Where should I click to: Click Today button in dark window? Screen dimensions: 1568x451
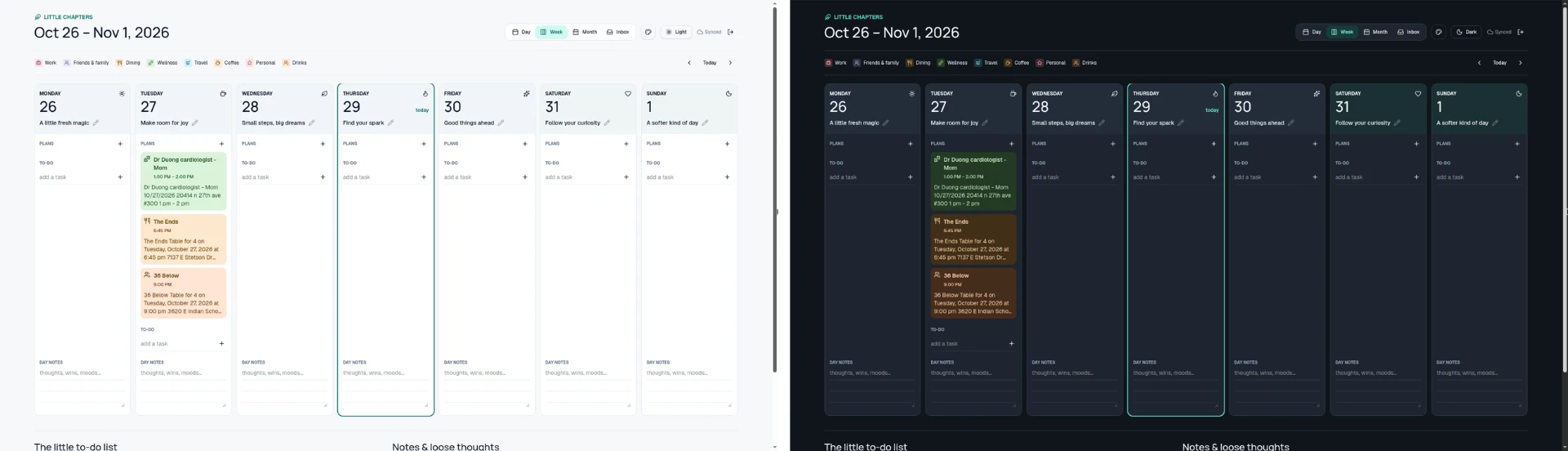[1500, 63]
